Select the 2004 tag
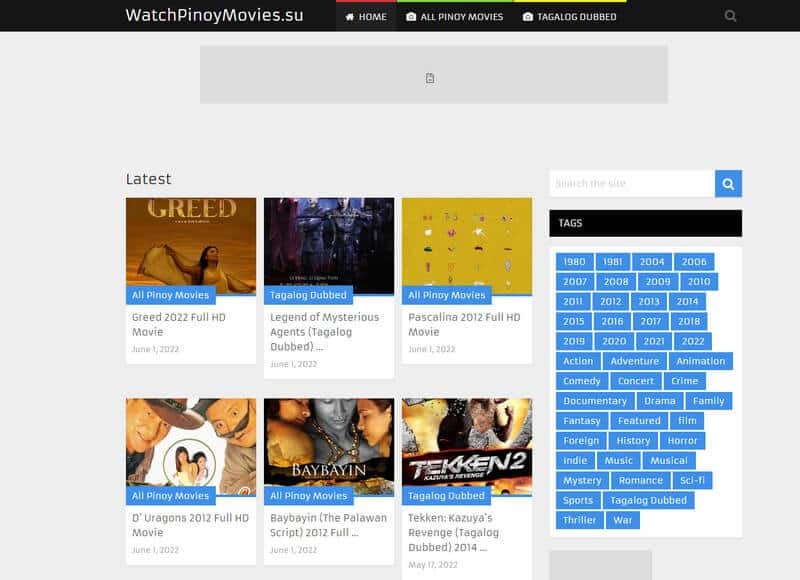The image size is (800, 580). [x=652, y=262]
